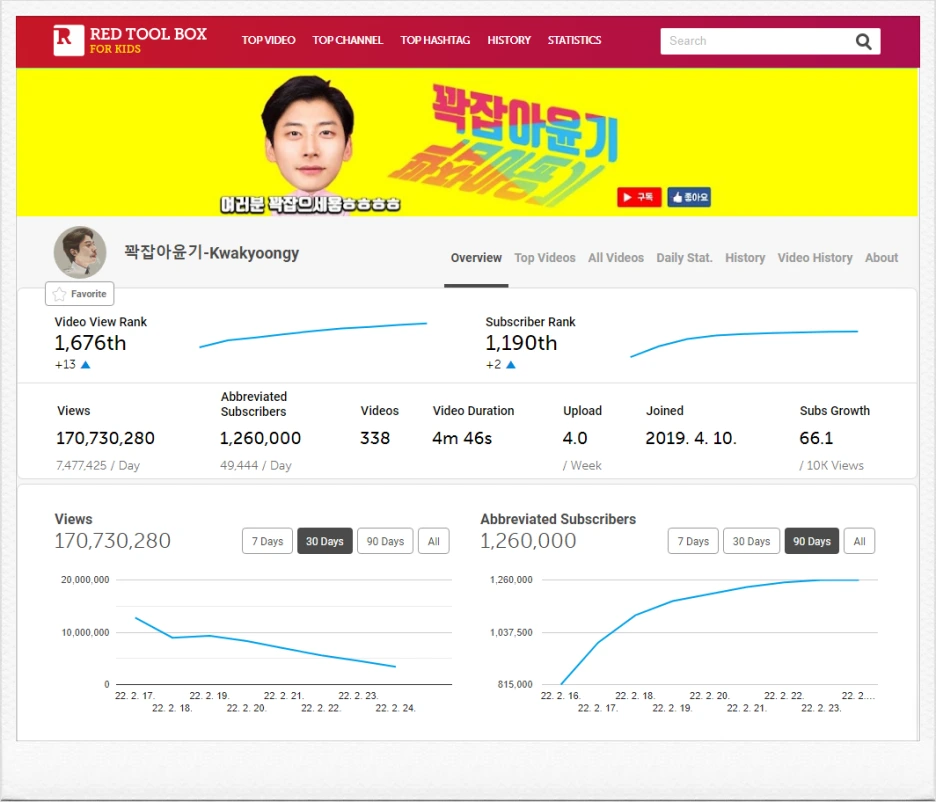
Task: Click the 4.0 upload value
Action: (575, 438)
